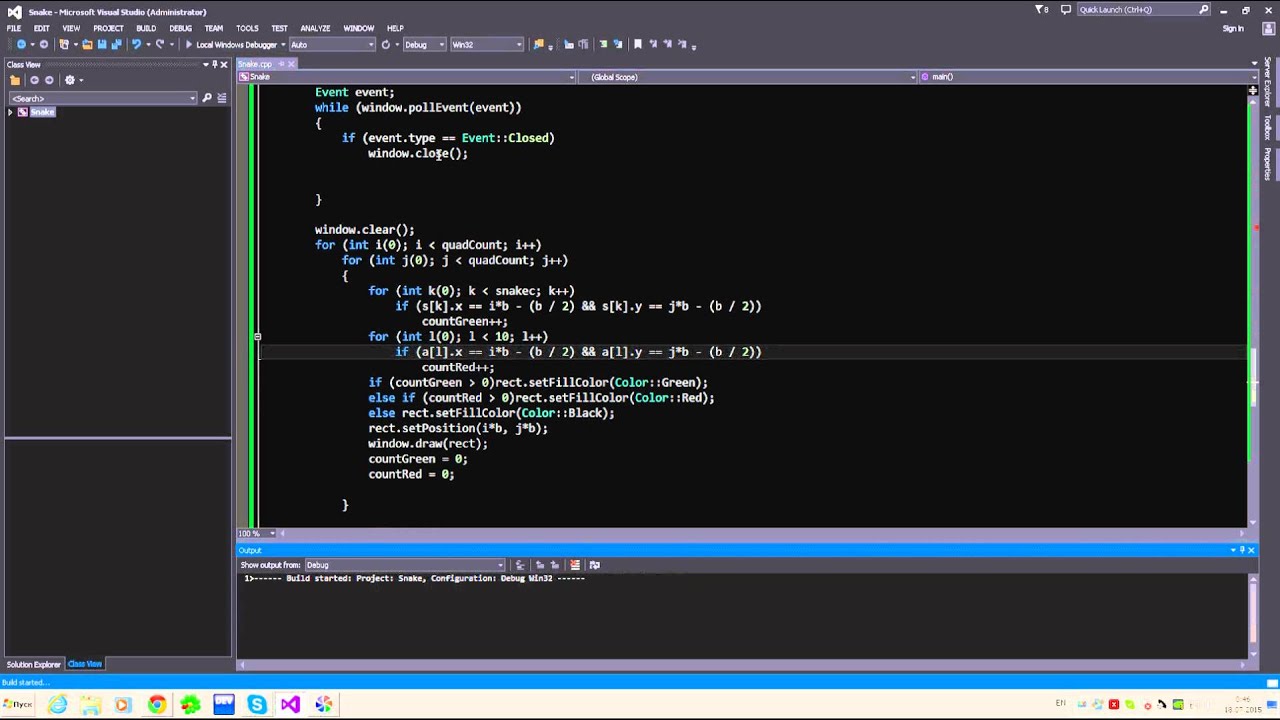Click the Undo arrow in toolbar
The image size is (1280, 720).
tap(136, 44)
